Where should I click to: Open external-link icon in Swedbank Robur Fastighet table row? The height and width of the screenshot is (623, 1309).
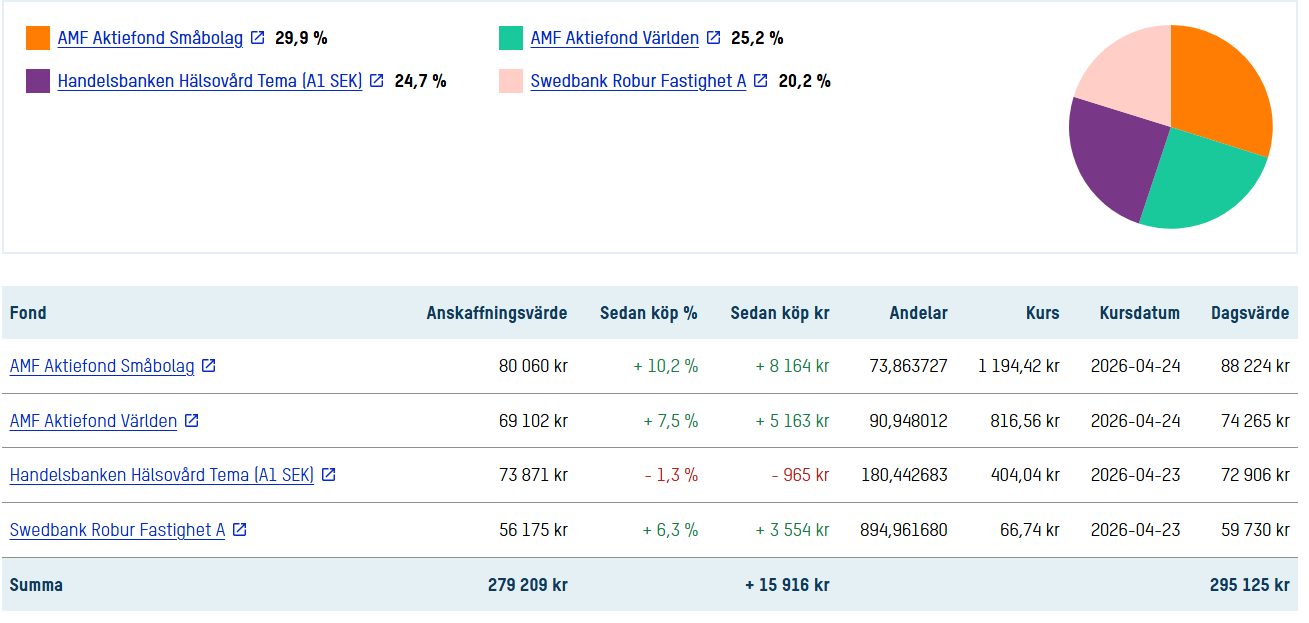(x=240, y=530)
